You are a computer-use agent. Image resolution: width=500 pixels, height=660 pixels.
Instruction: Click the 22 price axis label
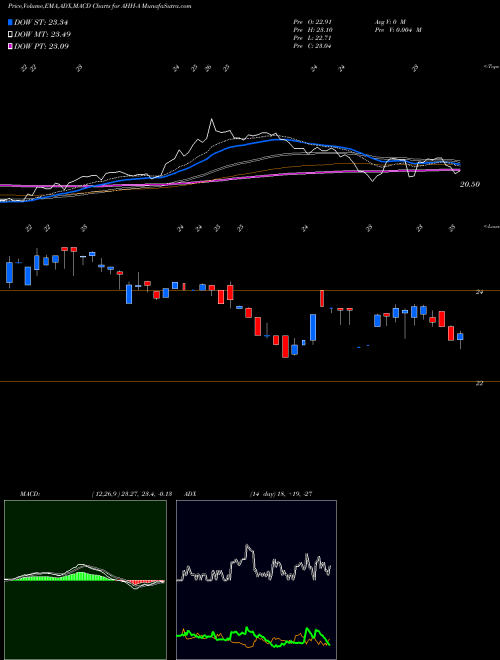(479, 383)
